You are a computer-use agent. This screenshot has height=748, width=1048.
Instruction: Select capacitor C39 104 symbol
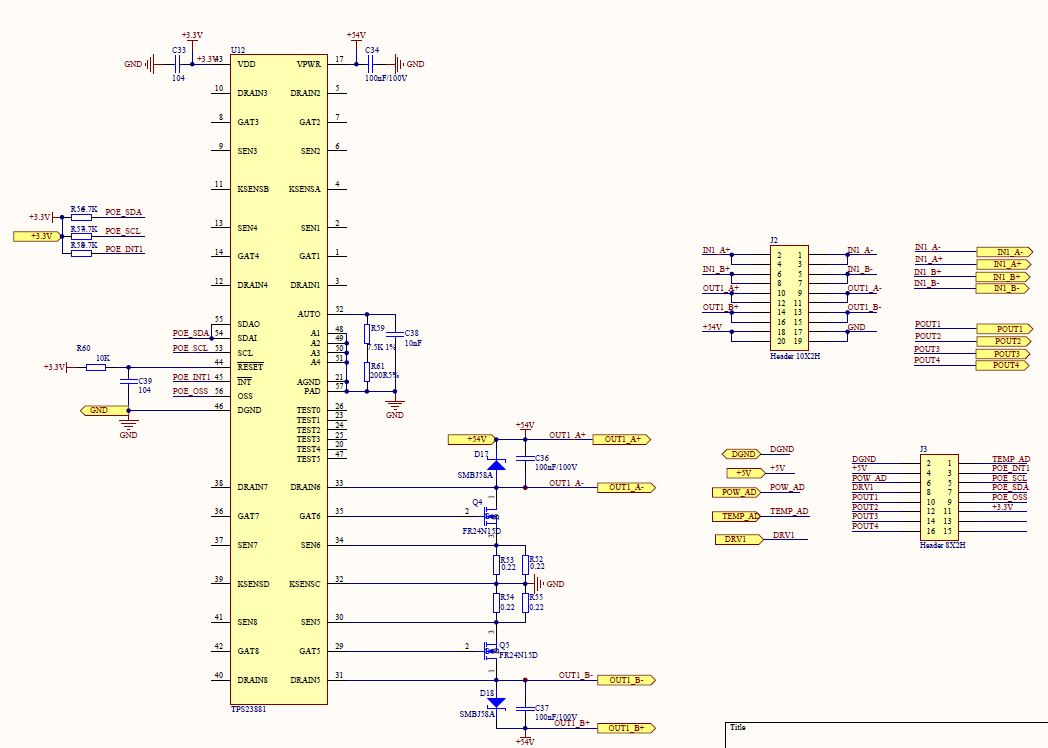128,382
